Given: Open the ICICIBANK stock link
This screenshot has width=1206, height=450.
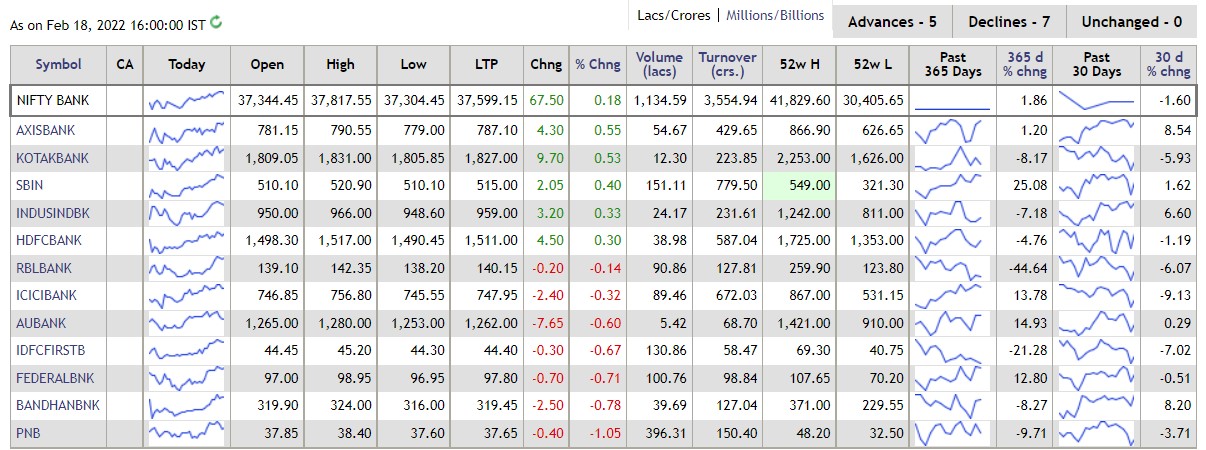Looking at the screenshot, I should click(x=47, y=295).
